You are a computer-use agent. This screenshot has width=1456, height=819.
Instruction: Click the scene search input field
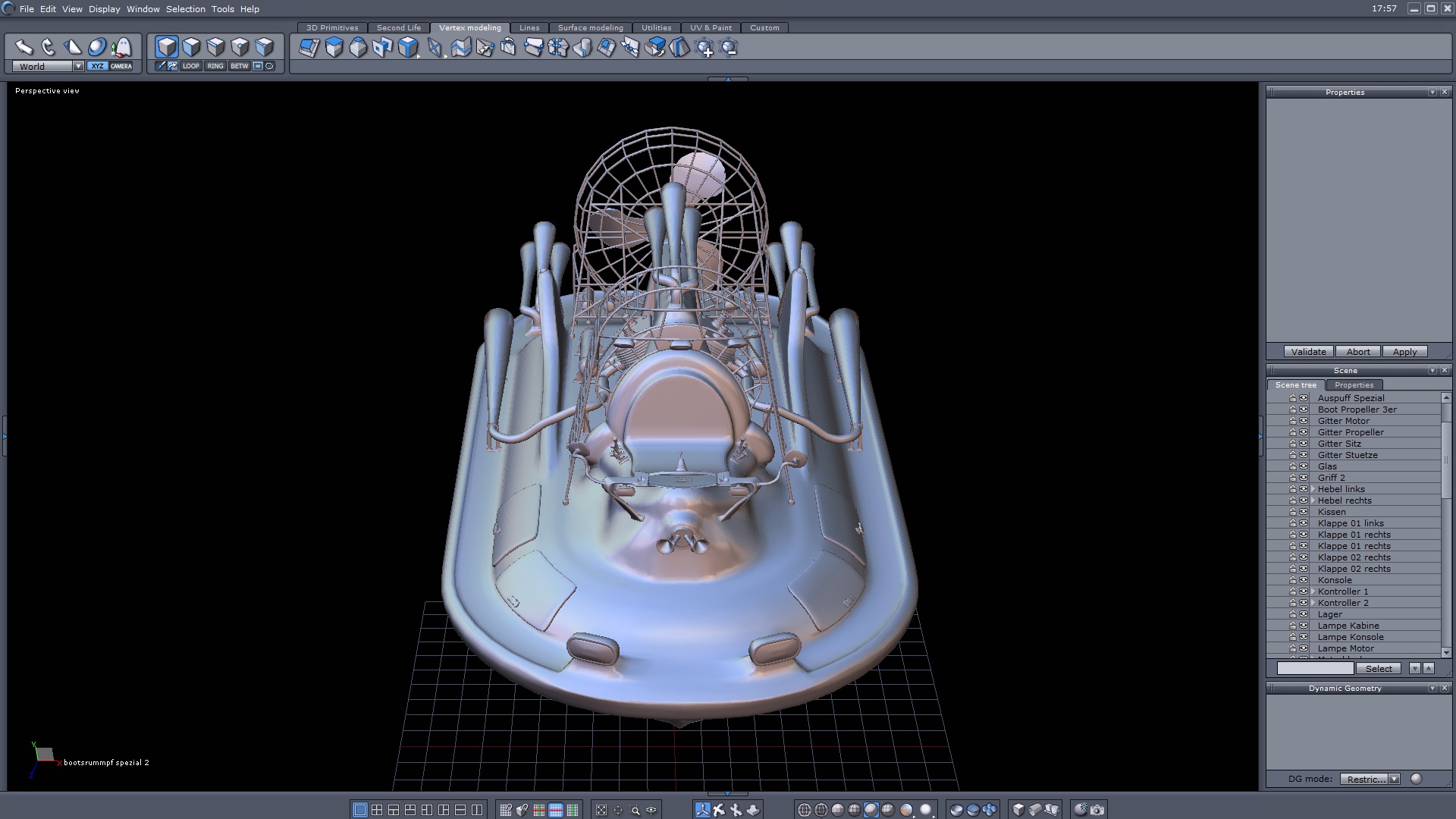tap(1314, 668)
